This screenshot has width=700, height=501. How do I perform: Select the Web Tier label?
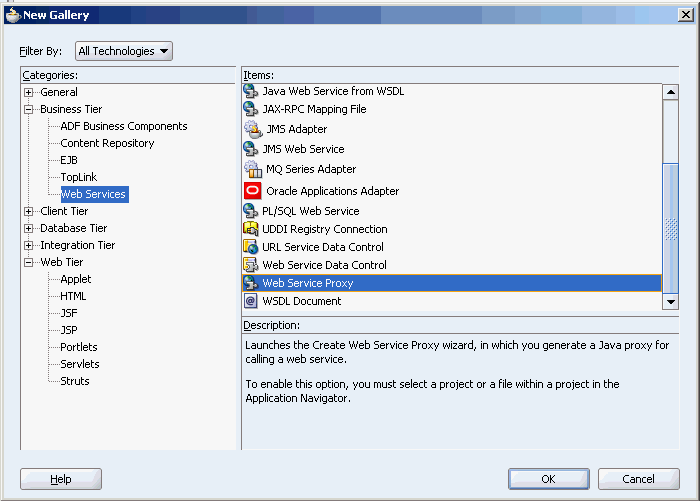62,262
